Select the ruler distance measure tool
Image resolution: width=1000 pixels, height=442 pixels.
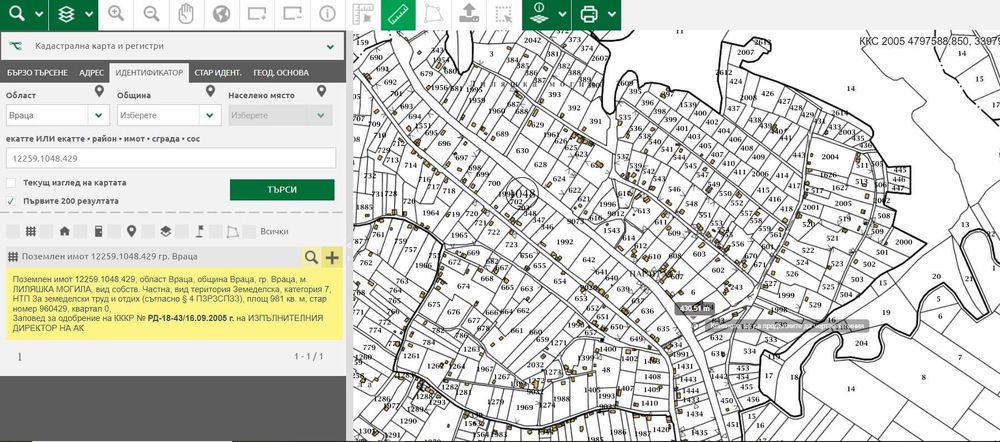(x=397, y=14)
